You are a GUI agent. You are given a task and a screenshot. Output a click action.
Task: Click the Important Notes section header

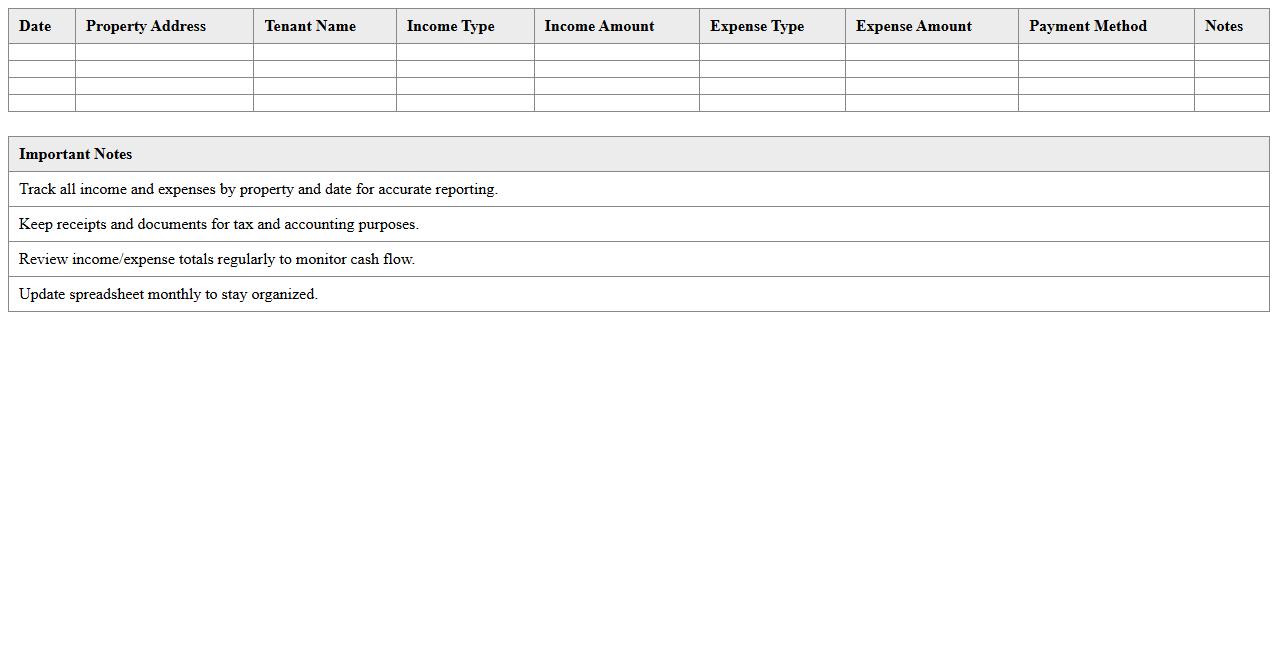(76, 154)
